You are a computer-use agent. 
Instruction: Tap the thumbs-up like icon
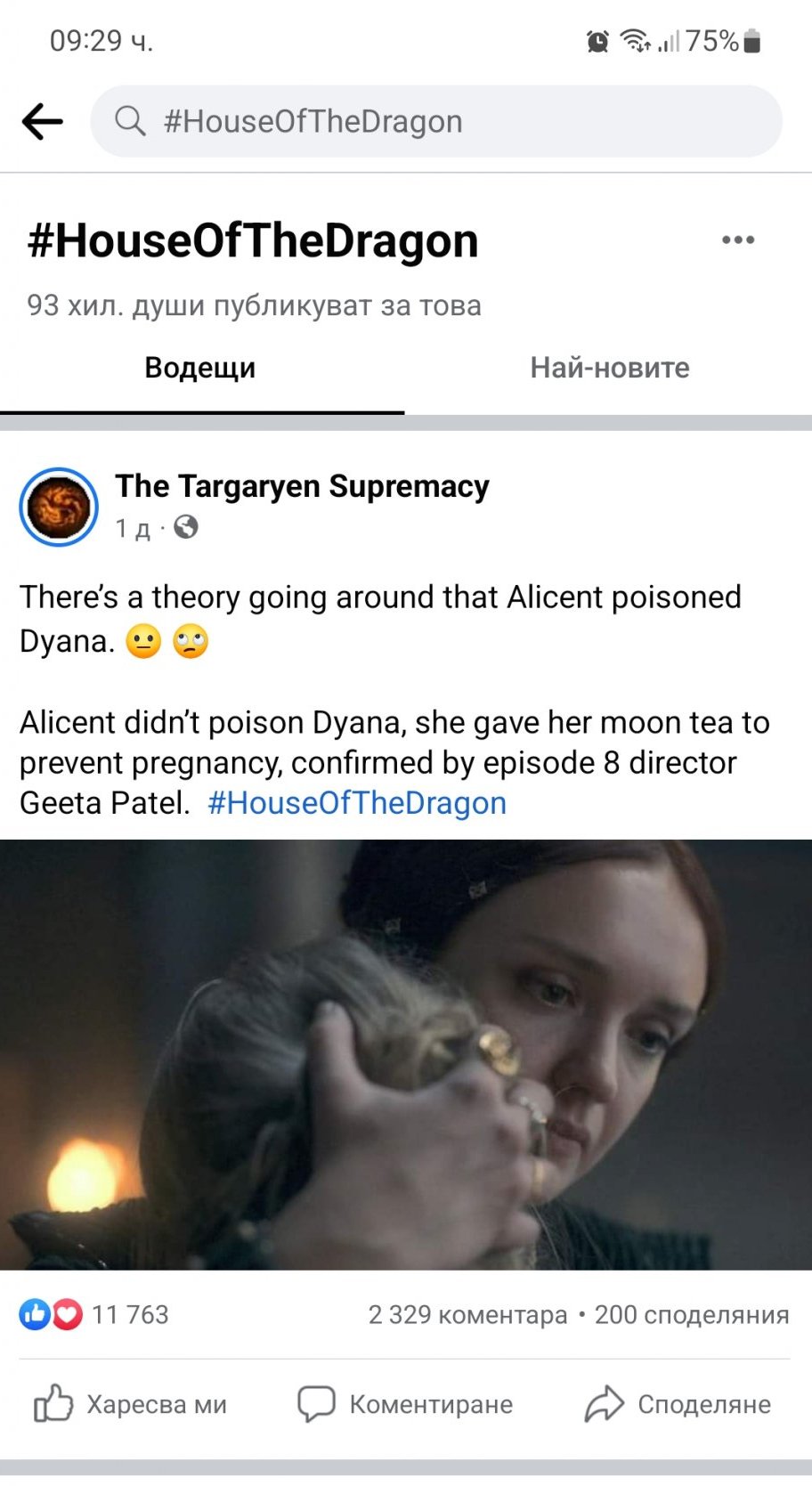pos(53,1403)
